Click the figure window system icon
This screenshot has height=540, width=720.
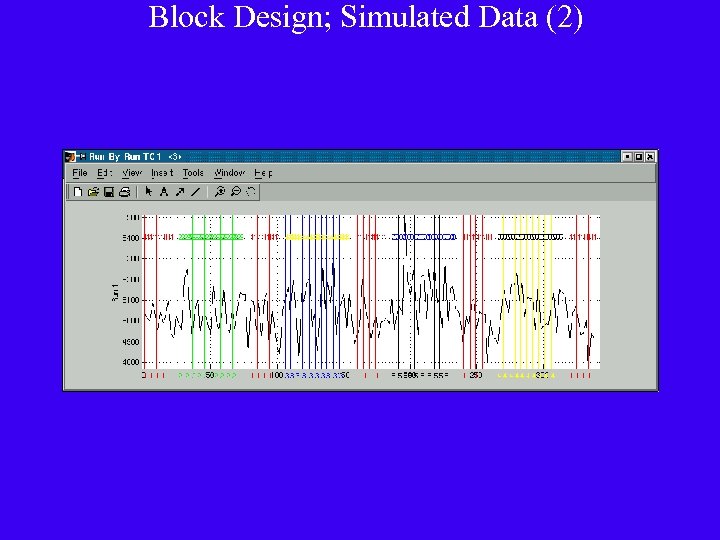click(x=70, y=157)
